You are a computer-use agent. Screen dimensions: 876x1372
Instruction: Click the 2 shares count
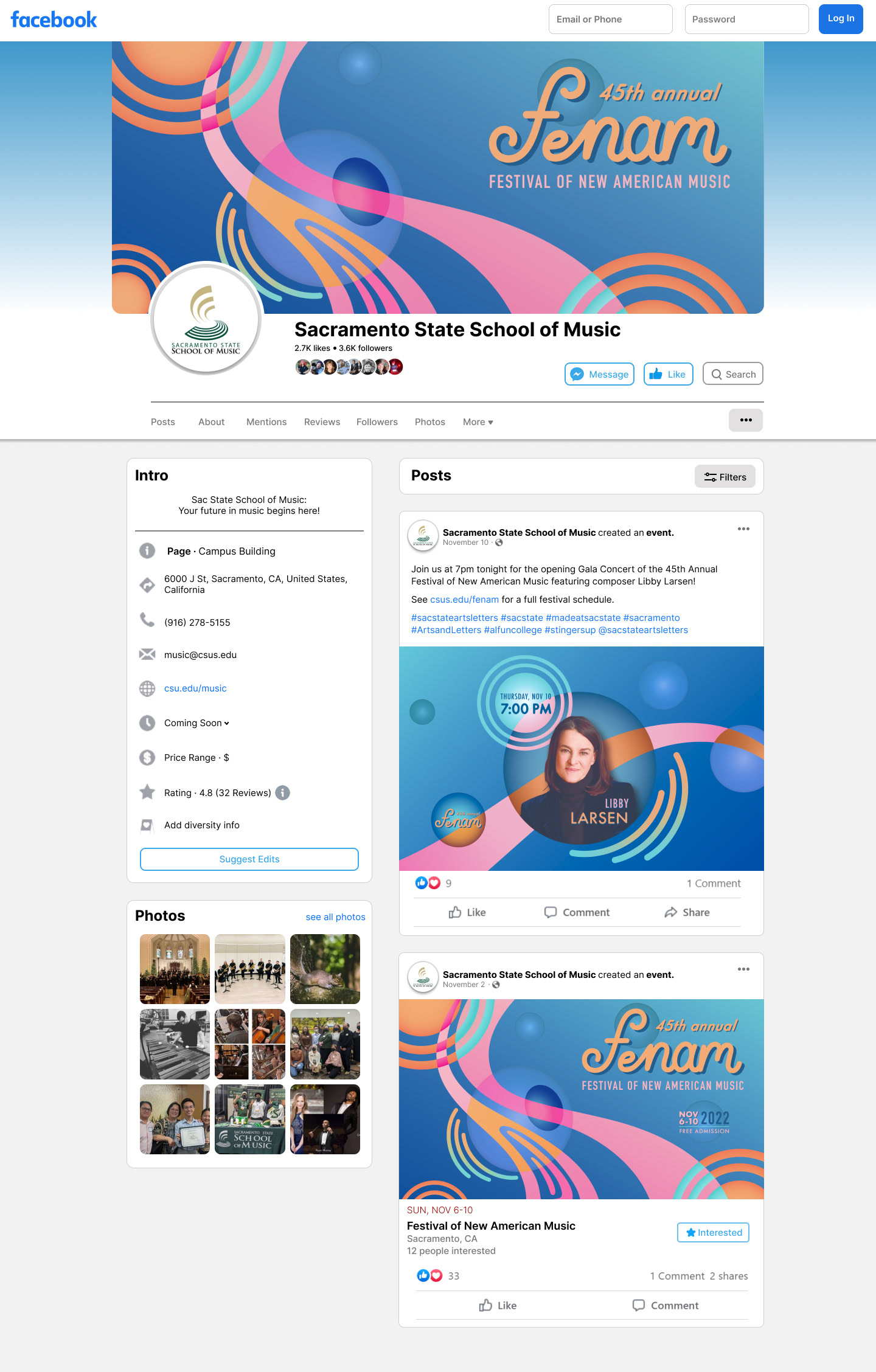pyautogui.click(x=729, y=1276)
